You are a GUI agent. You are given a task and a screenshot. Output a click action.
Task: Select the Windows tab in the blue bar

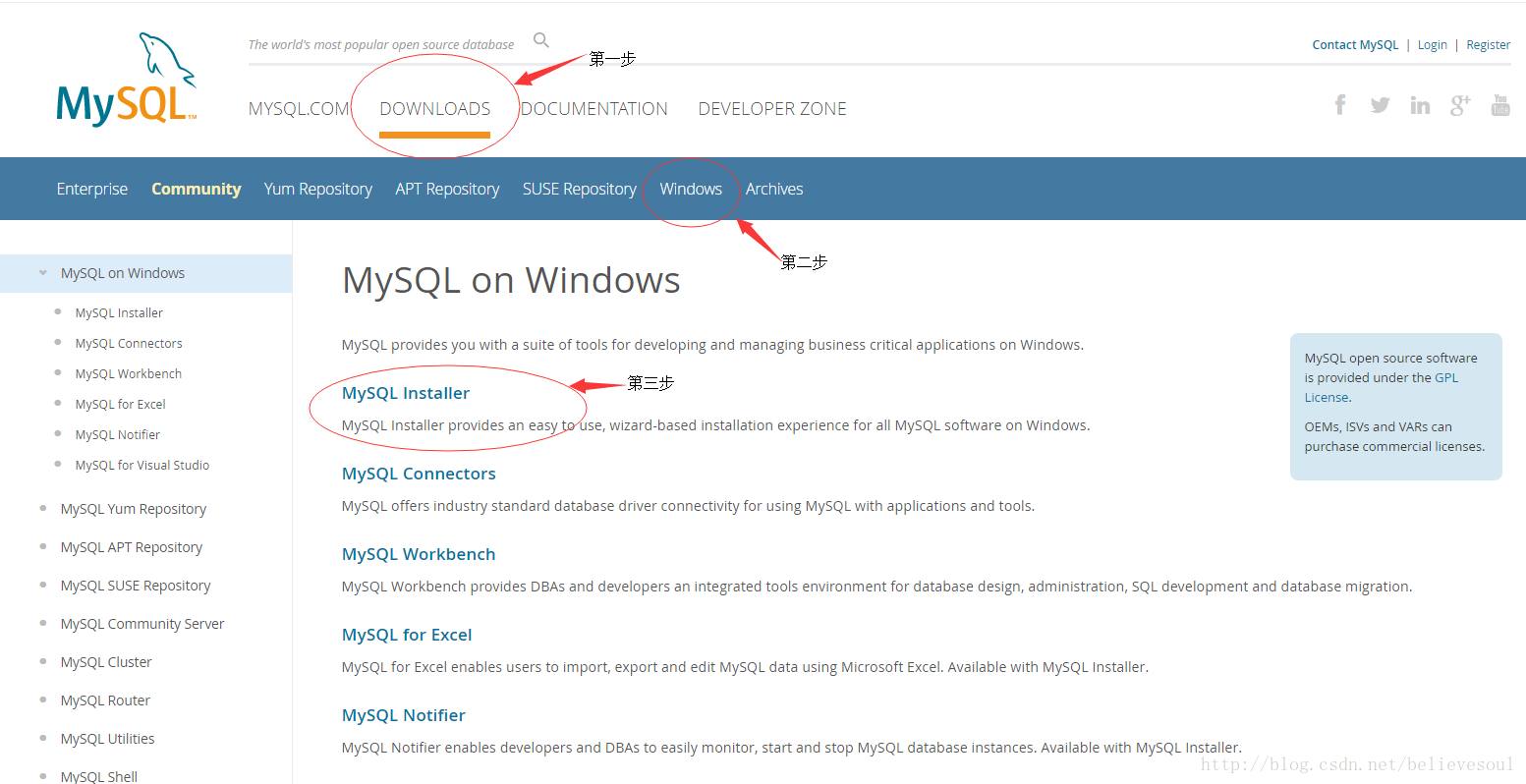coord(691,189)
